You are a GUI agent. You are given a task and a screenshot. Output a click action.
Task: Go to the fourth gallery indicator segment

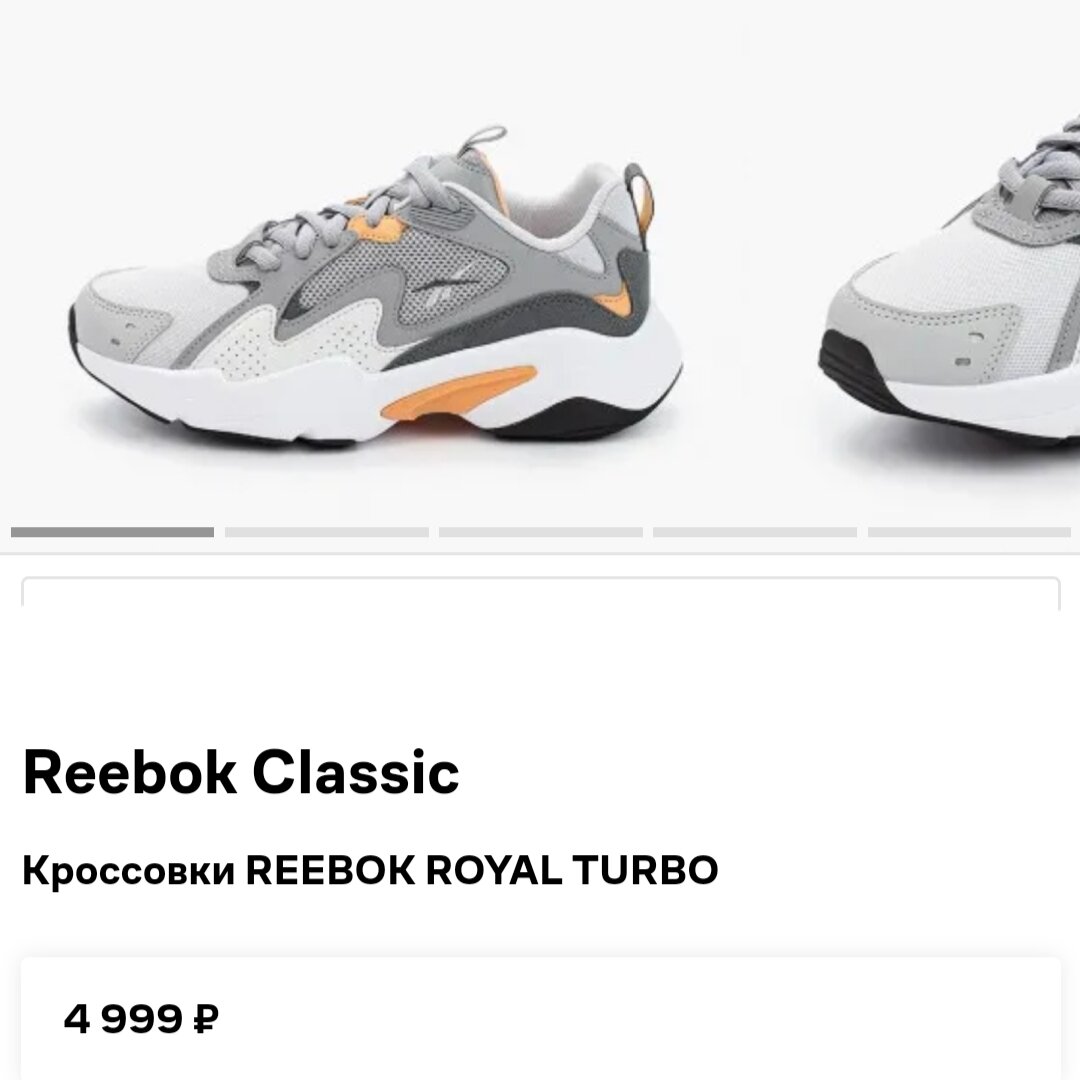click(755, 532)
